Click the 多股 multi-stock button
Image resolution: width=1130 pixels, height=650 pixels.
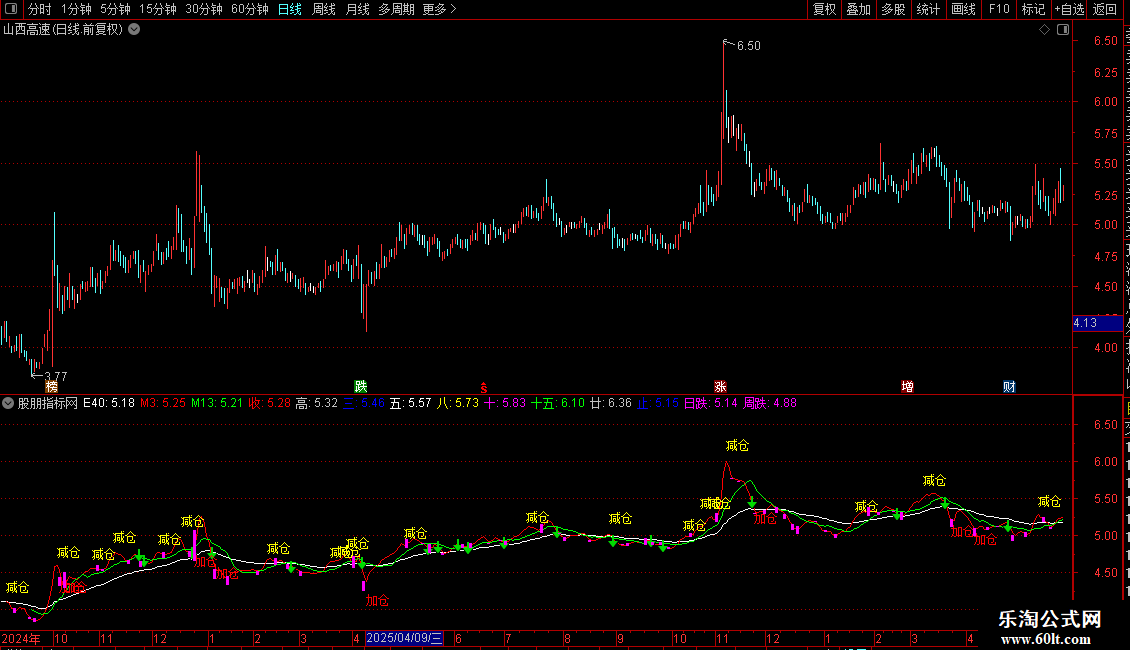(x=893, y=9)
